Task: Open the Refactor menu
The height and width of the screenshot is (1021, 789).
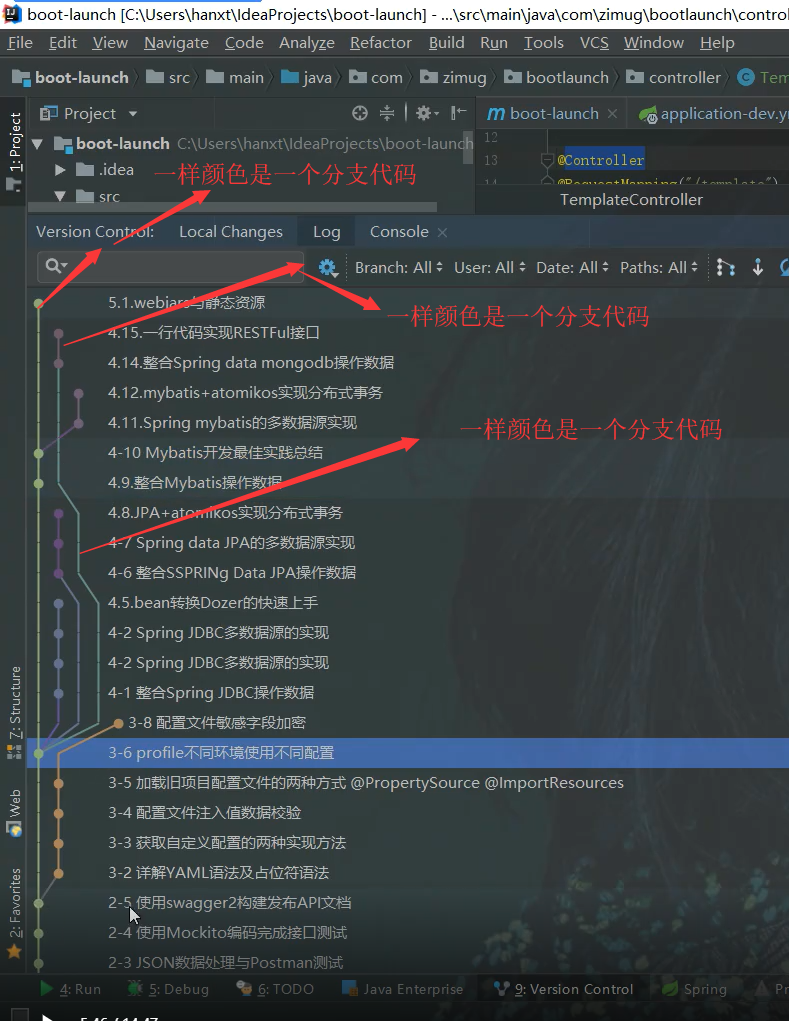Action: coord(381,42)
